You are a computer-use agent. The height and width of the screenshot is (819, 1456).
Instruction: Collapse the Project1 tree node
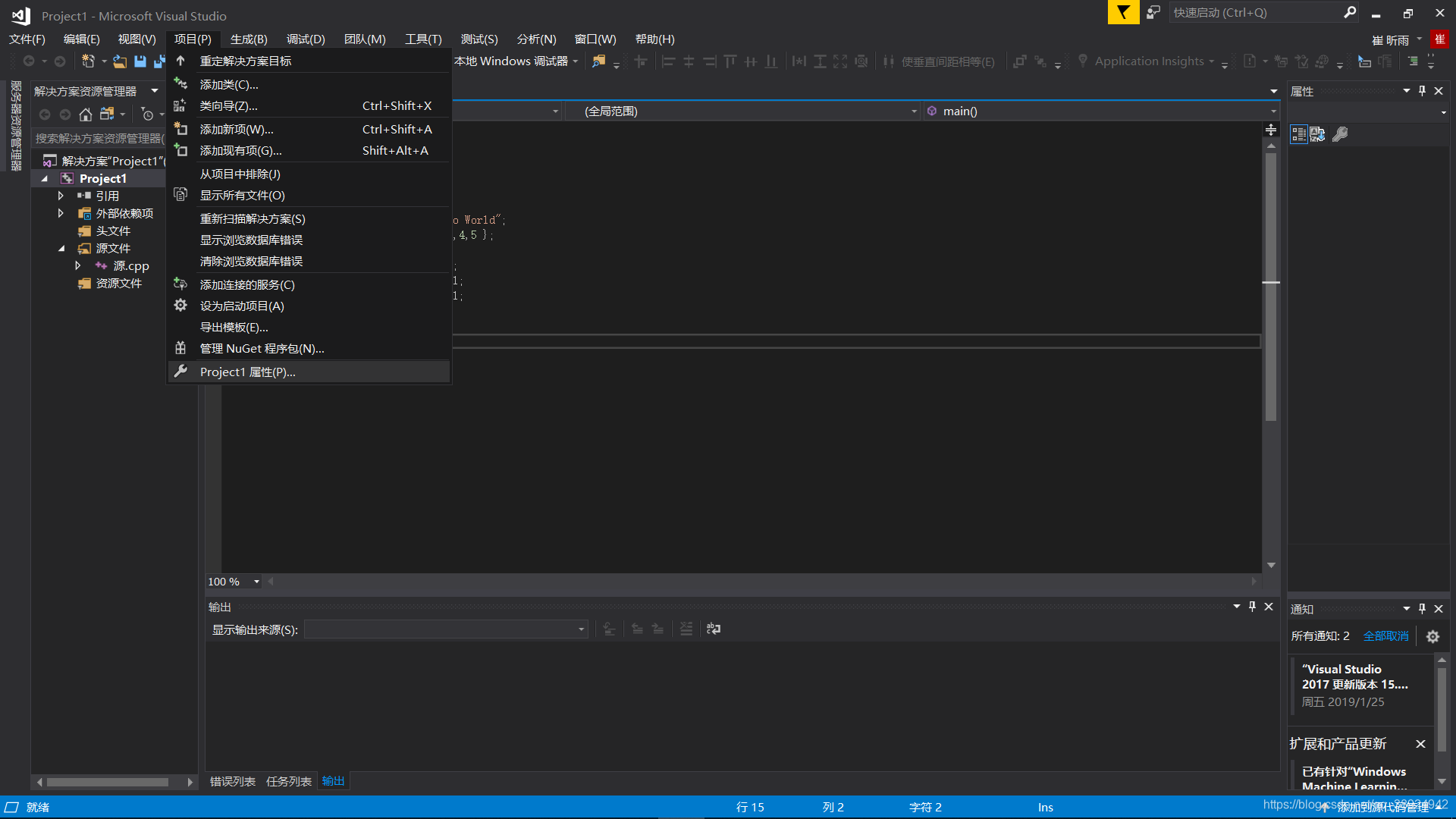[x=44, y=178]
